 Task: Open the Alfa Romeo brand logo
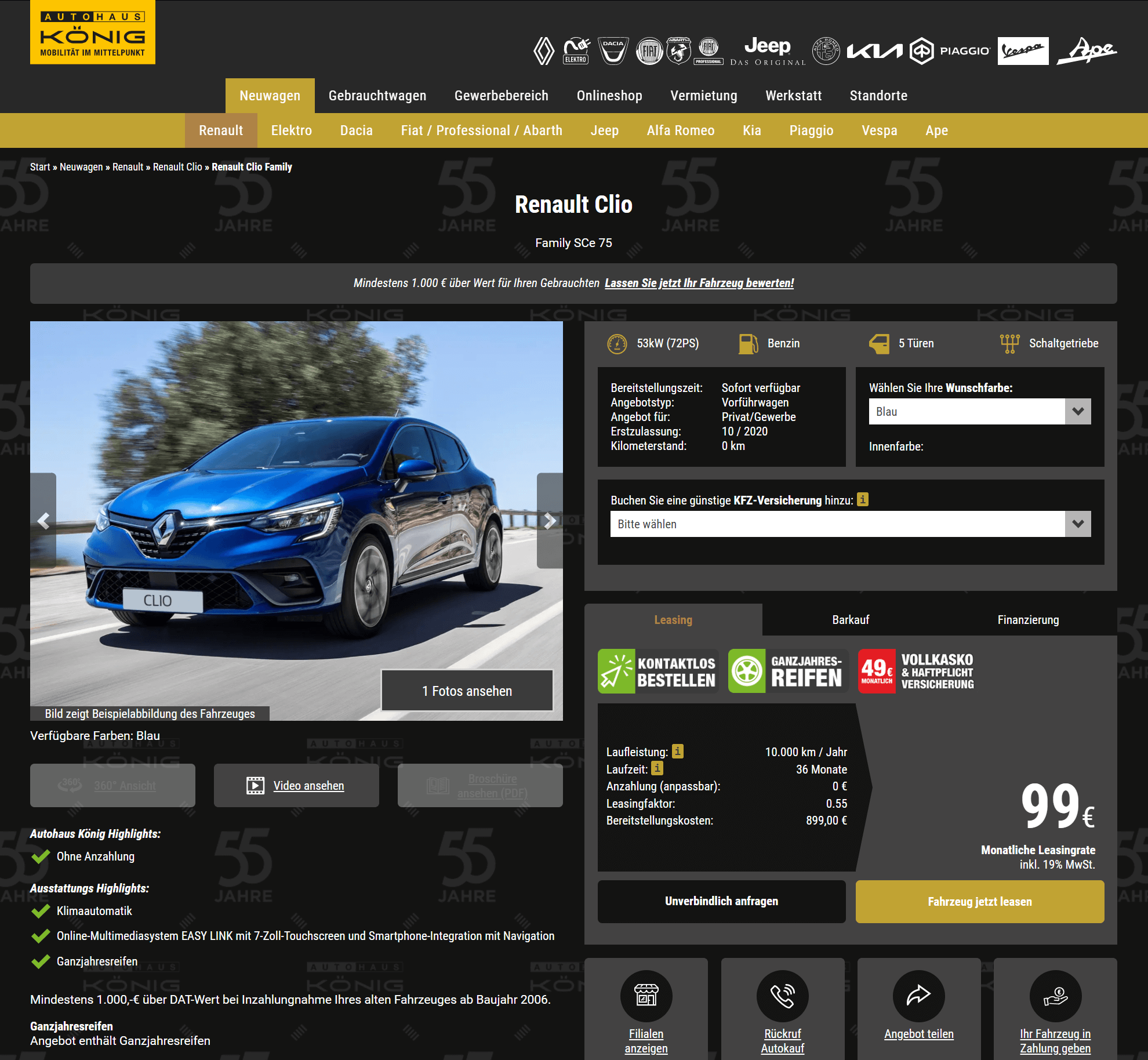point(826,51)
